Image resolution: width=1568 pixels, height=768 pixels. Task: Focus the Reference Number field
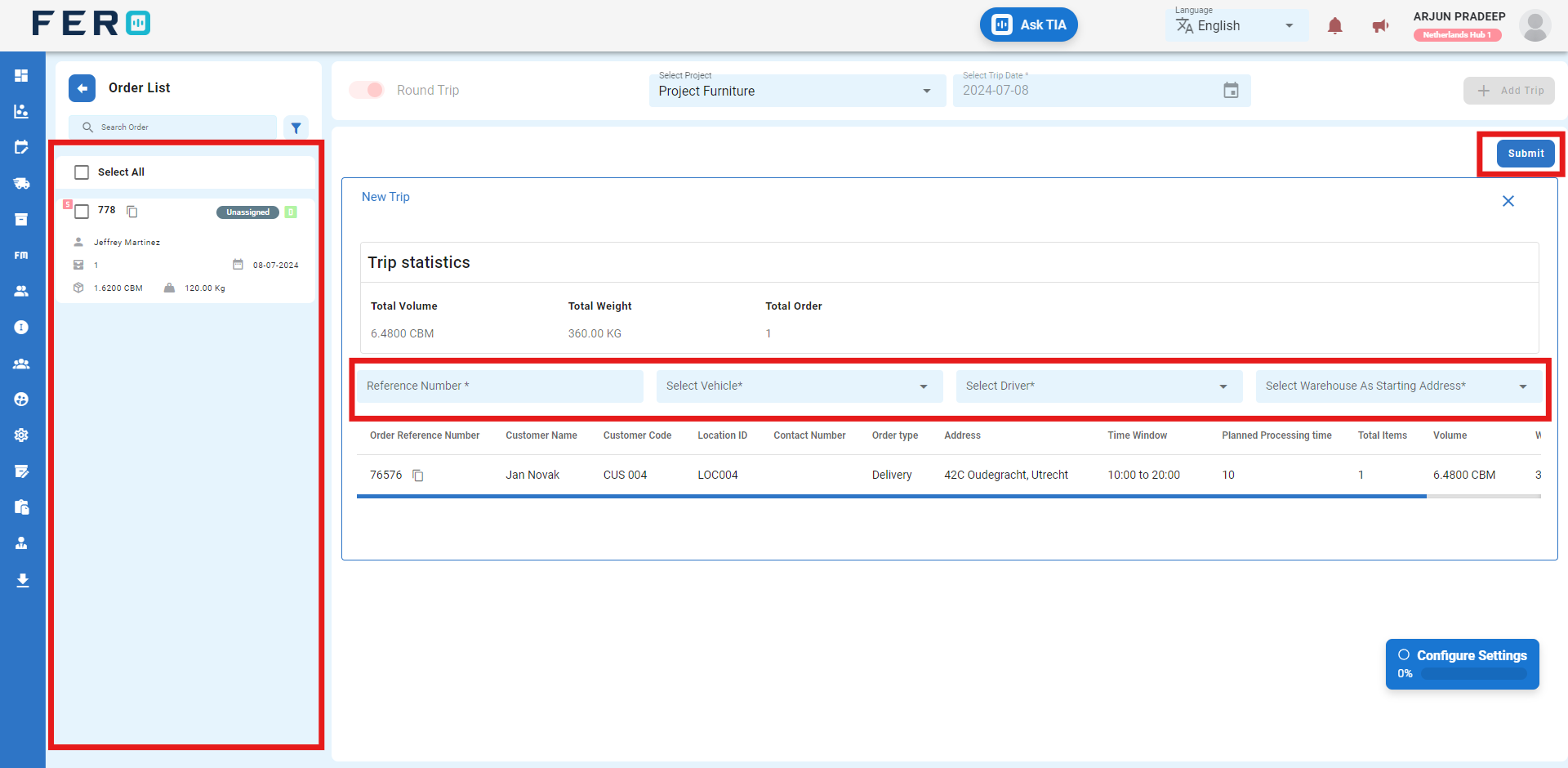click(500, 386)
